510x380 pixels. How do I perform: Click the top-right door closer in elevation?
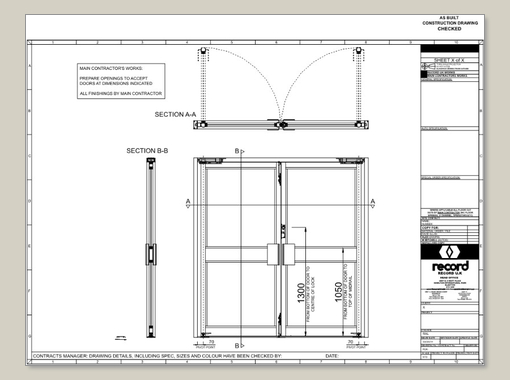pyautogui.click(x=351, y=161)
